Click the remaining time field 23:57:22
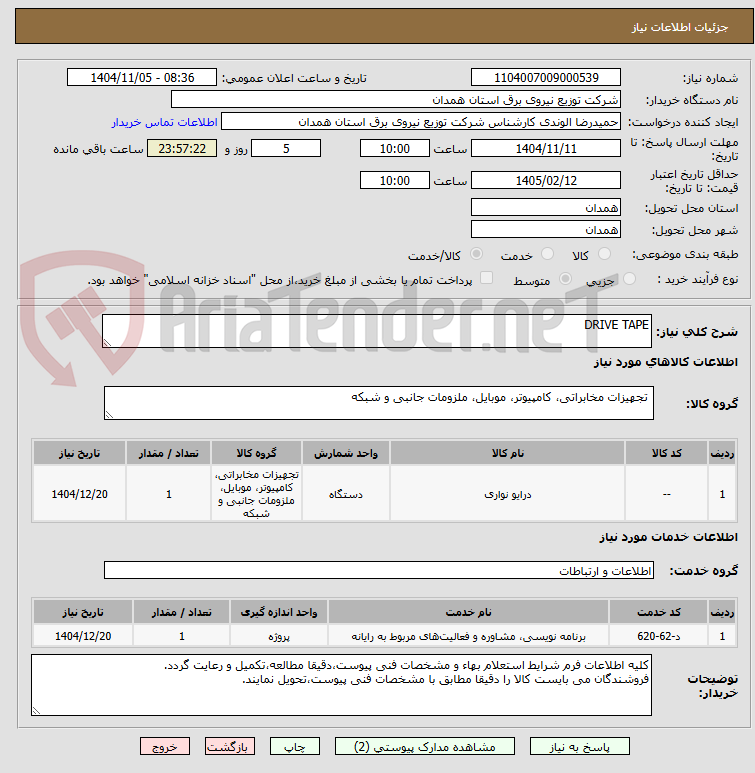The width and height of the screenshot is (755, 773). pyautogui.click(x=182, y=148)
